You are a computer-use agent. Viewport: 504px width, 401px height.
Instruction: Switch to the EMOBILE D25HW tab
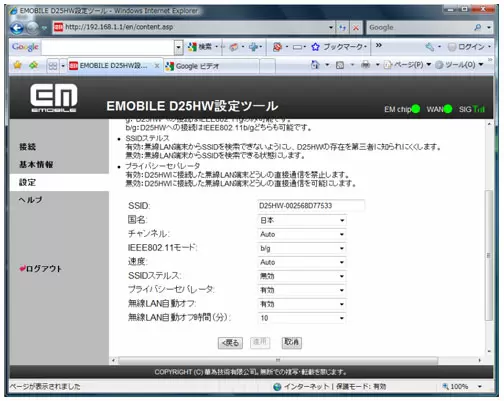pos(115,66)
